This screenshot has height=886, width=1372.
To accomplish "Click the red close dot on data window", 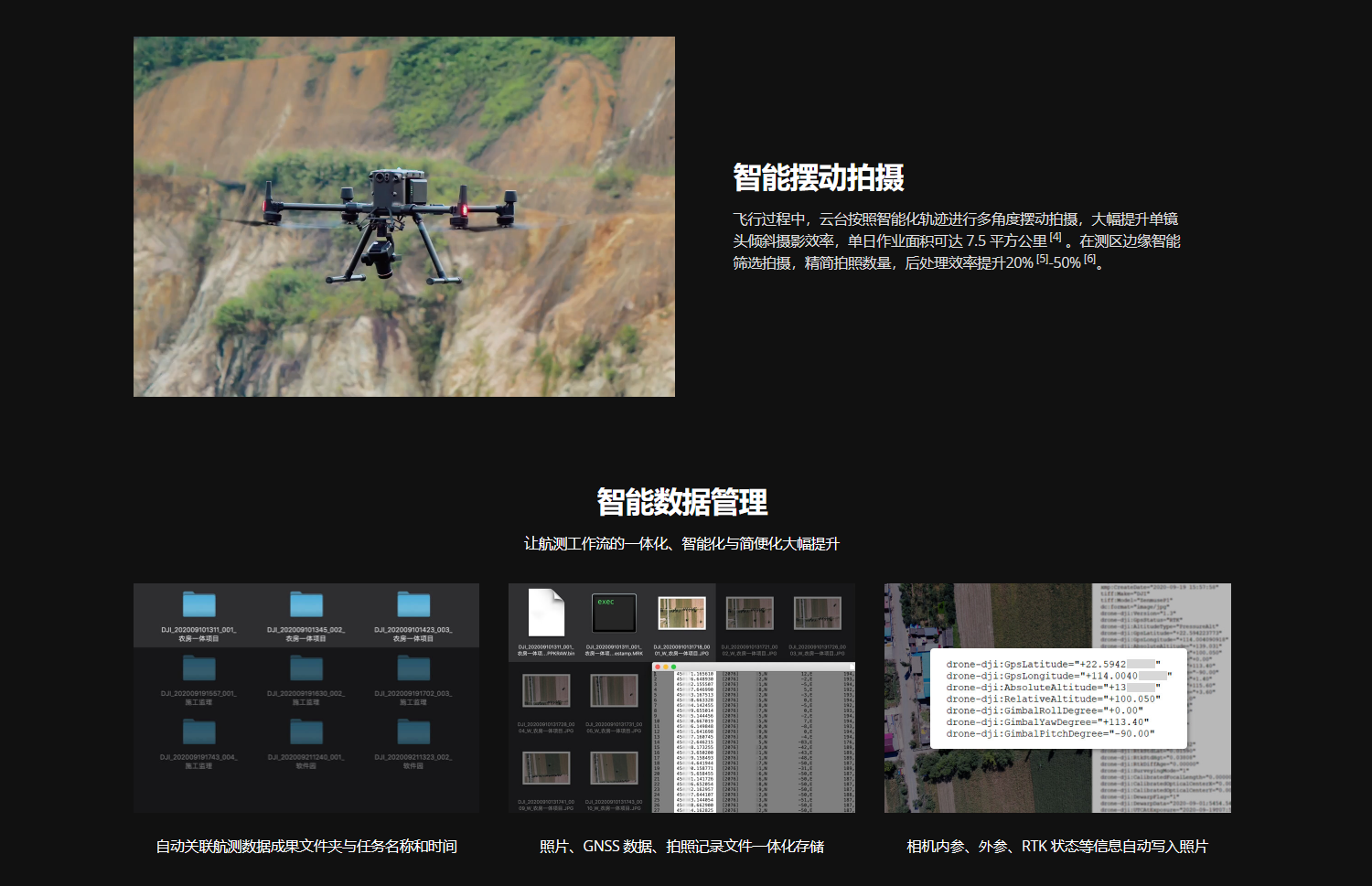I will pos(658,667).
